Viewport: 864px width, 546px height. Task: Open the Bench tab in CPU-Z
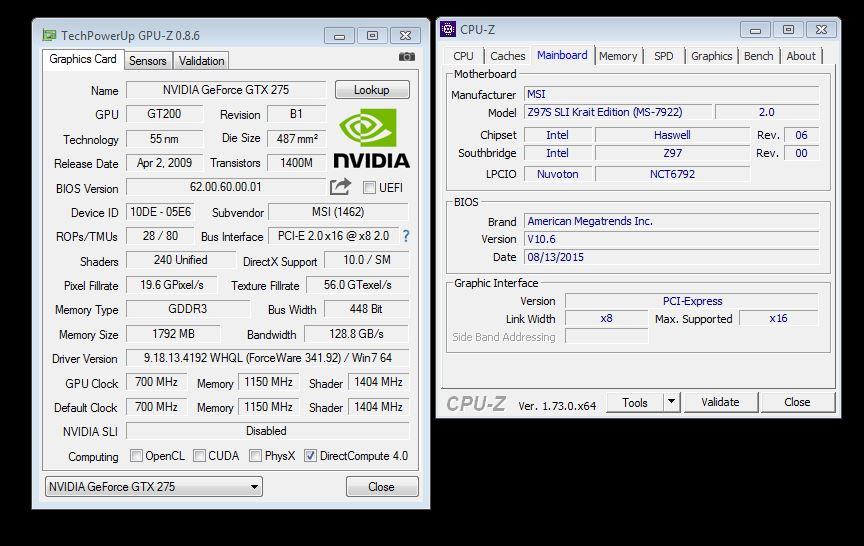coord(759,56)
